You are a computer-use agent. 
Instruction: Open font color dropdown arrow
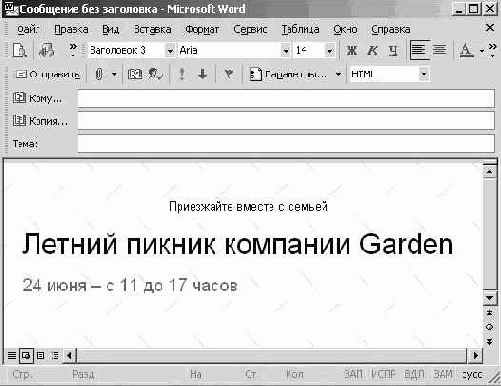coord(482,51)
